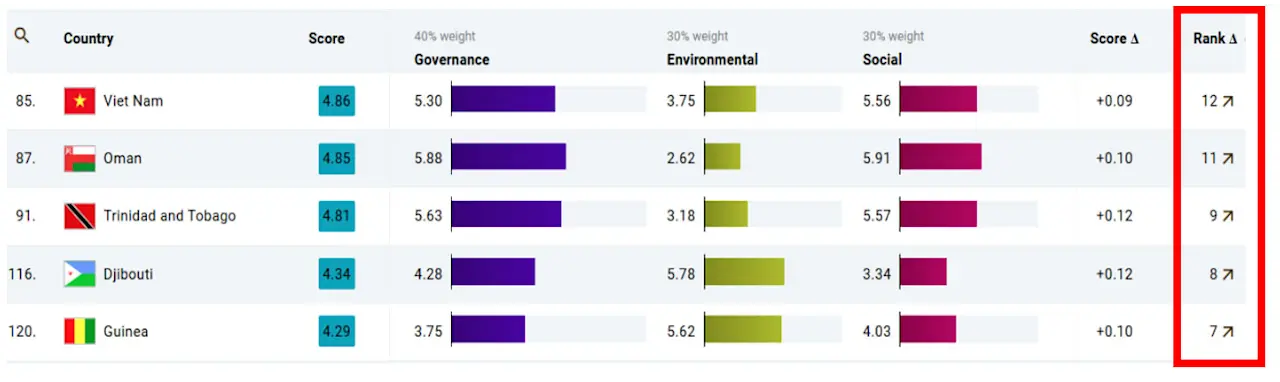
Task: Sort by Score Δ column header
Action: tap(1114, 38)
